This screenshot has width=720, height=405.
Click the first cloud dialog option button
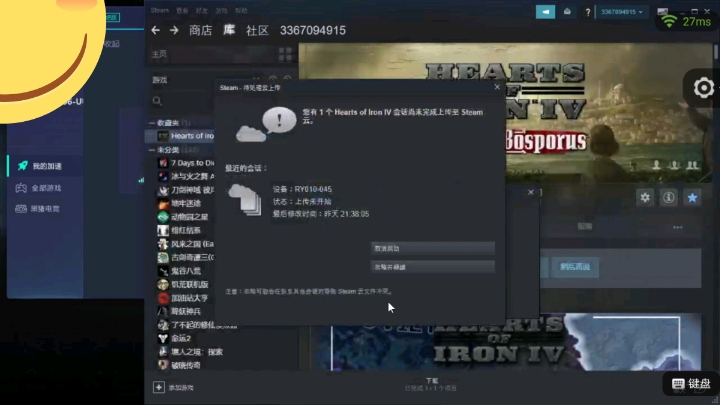coord(433,248)
